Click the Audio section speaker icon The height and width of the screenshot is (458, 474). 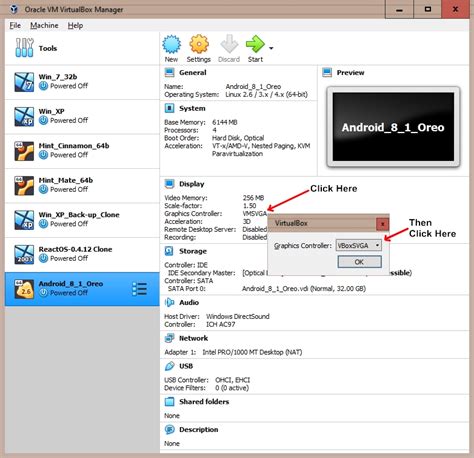[169, 302]
